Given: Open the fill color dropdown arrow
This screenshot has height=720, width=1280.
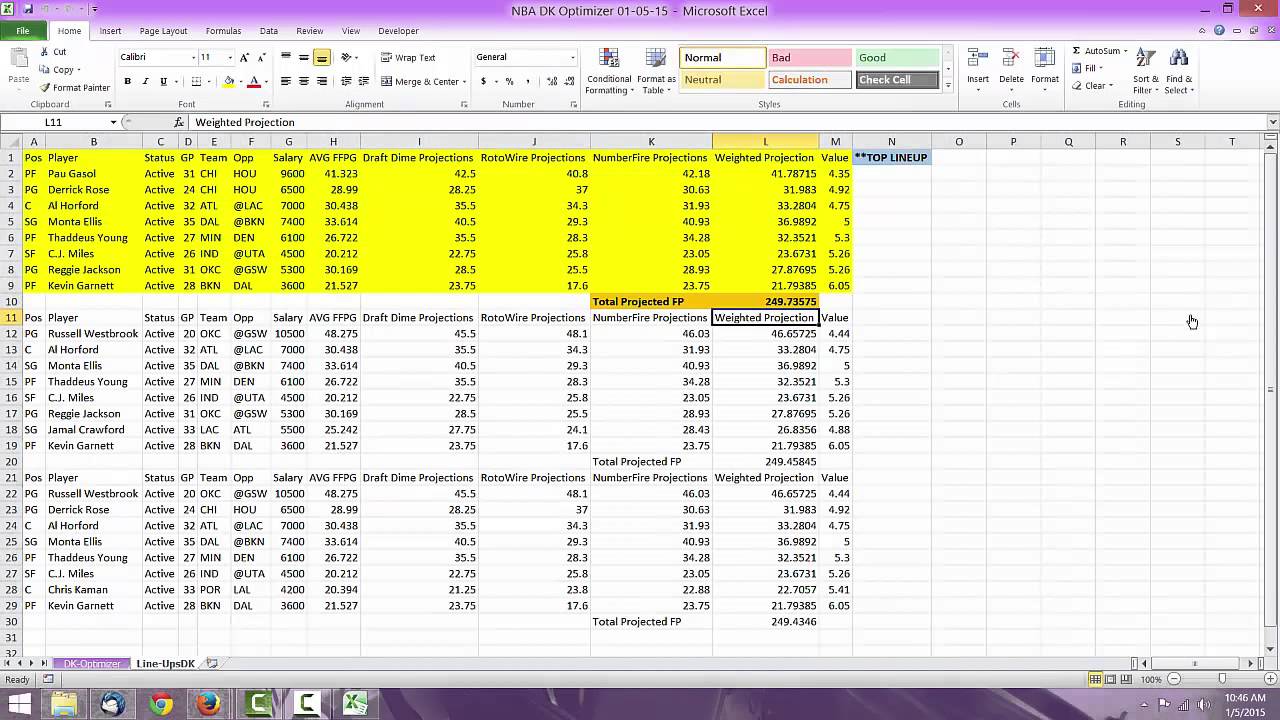Looking at the screenshot, I should coord(240,81).
